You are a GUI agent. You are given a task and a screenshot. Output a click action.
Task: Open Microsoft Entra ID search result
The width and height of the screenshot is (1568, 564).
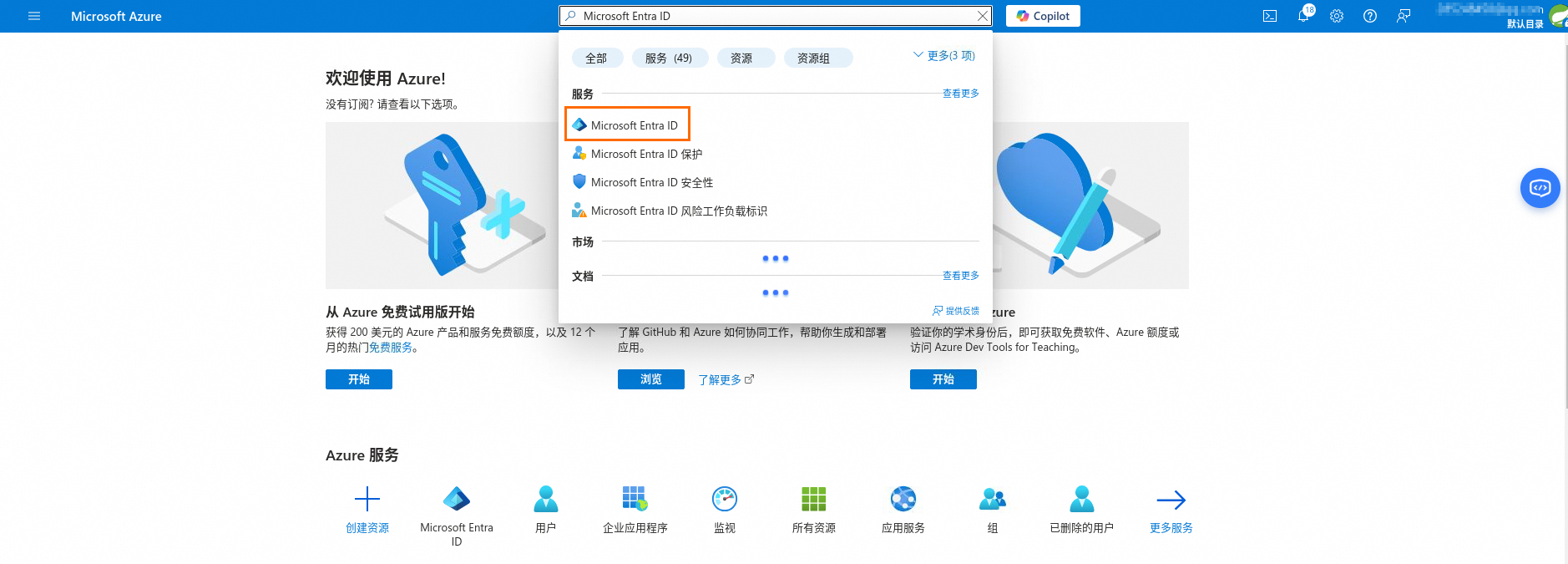click(x=627, y=124)
